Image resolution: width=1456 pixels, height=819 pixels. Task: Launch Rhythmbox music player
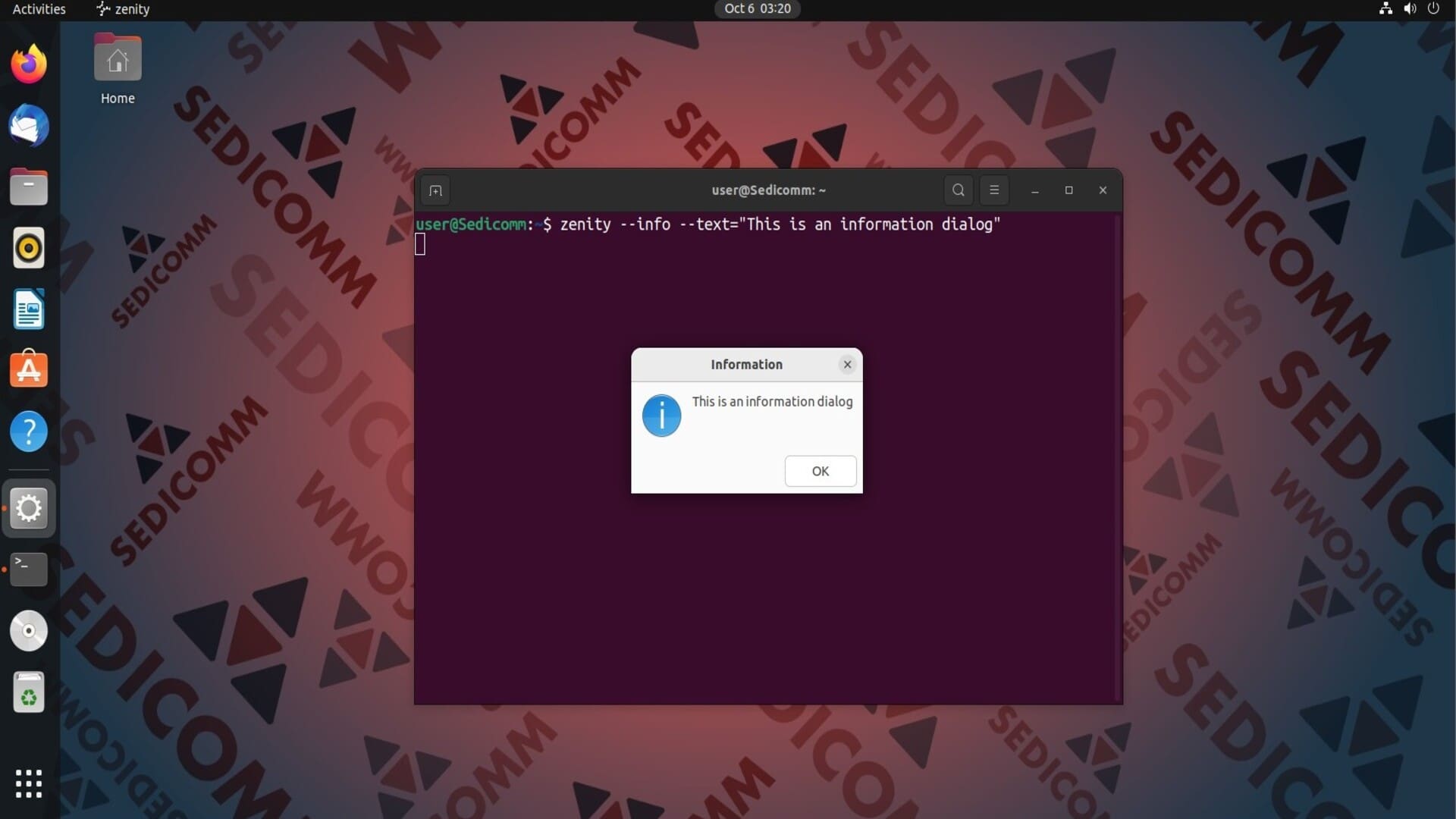coord(29,248)
